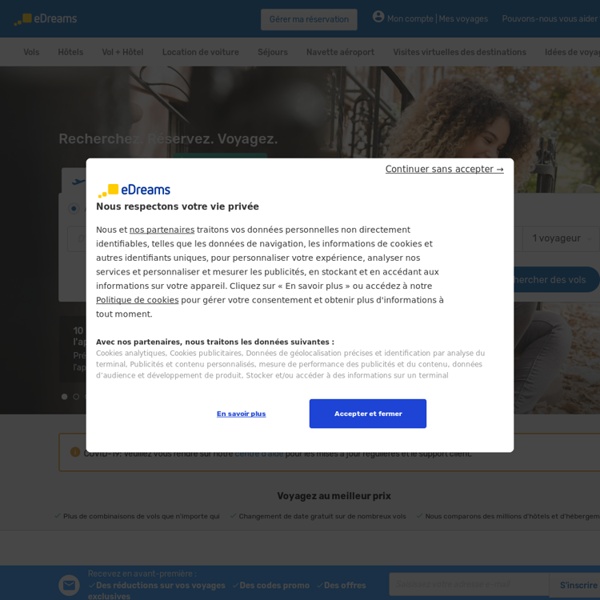Screen dimensions: 600x600
Task: Go to the Séjours navigation item
Action: pos(272,52)
